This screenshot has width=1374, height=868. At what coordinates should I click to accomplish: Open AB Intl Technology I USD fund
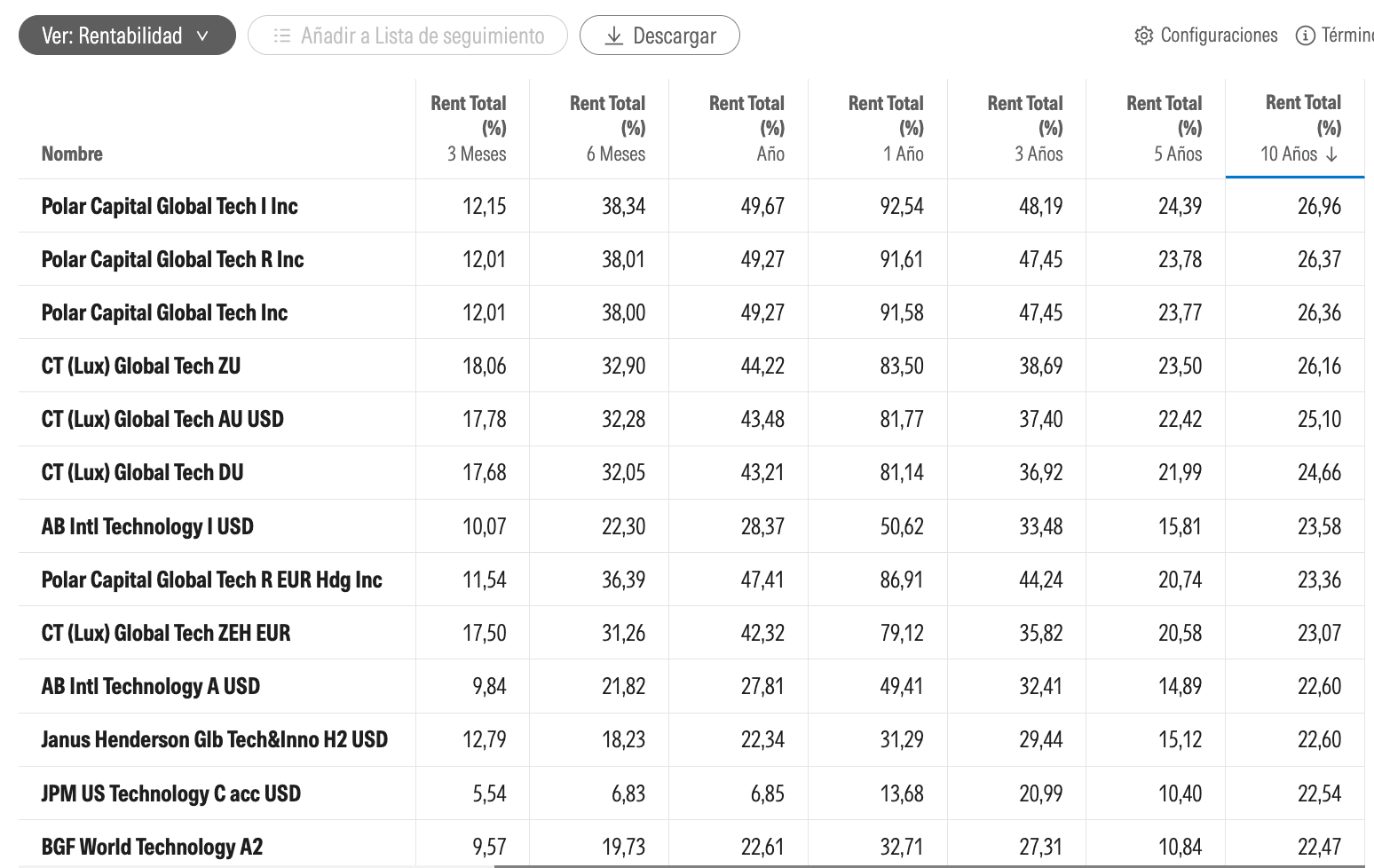click(147, 526)
